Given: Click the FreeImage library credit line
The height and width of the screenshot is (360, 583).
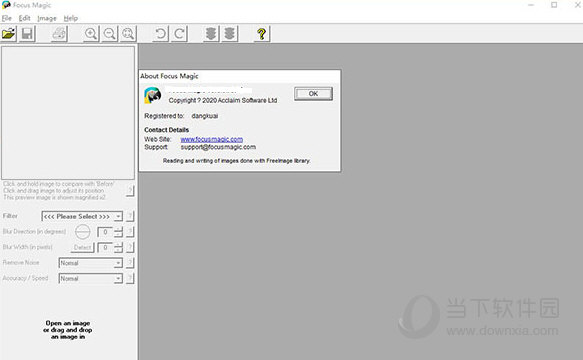Looking at the screenshot, I should (x=236, y=161).
